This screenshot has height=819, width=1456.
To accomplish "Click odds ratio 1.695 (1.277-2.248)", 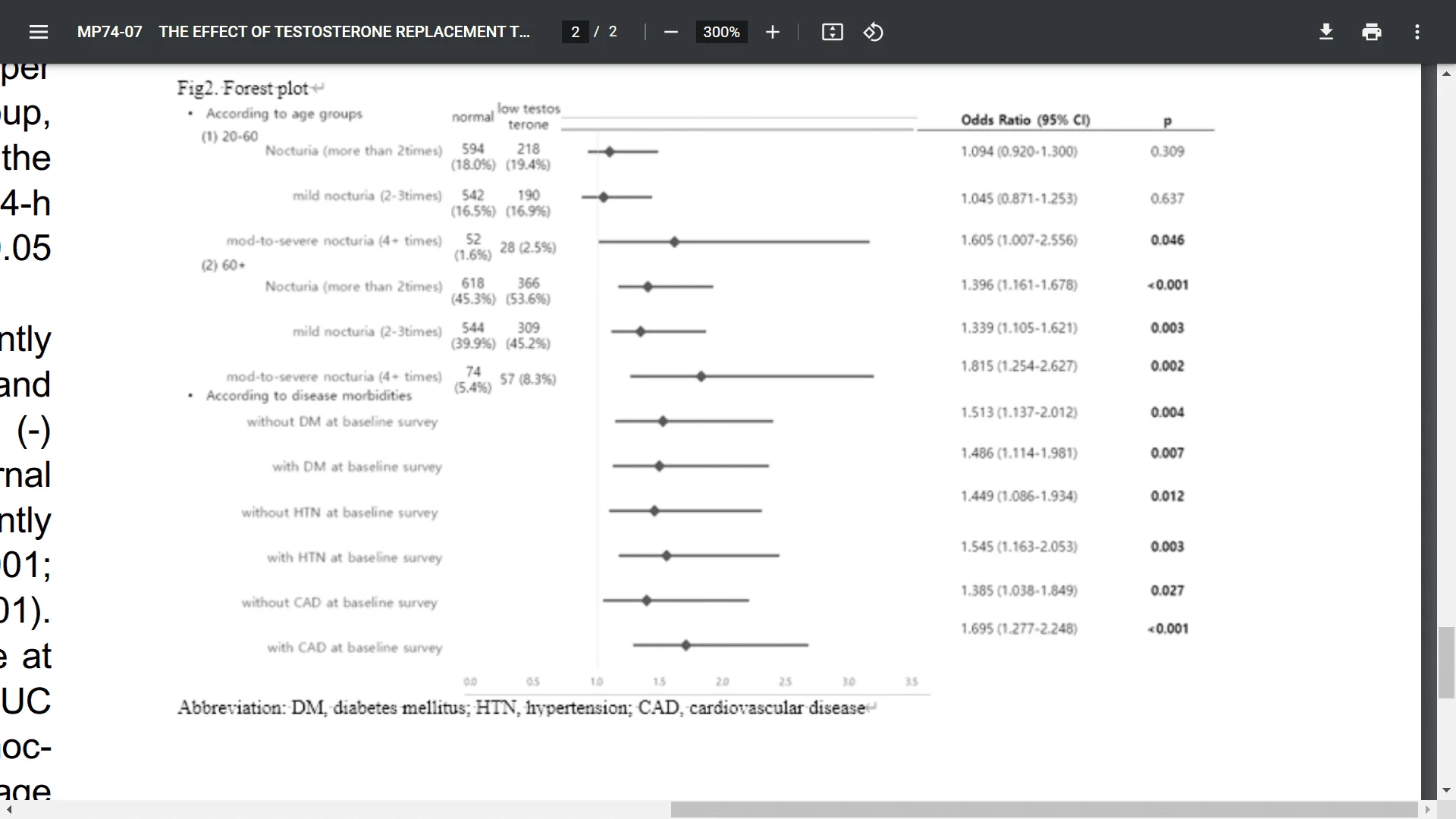I will click(x=1018, y=628).
